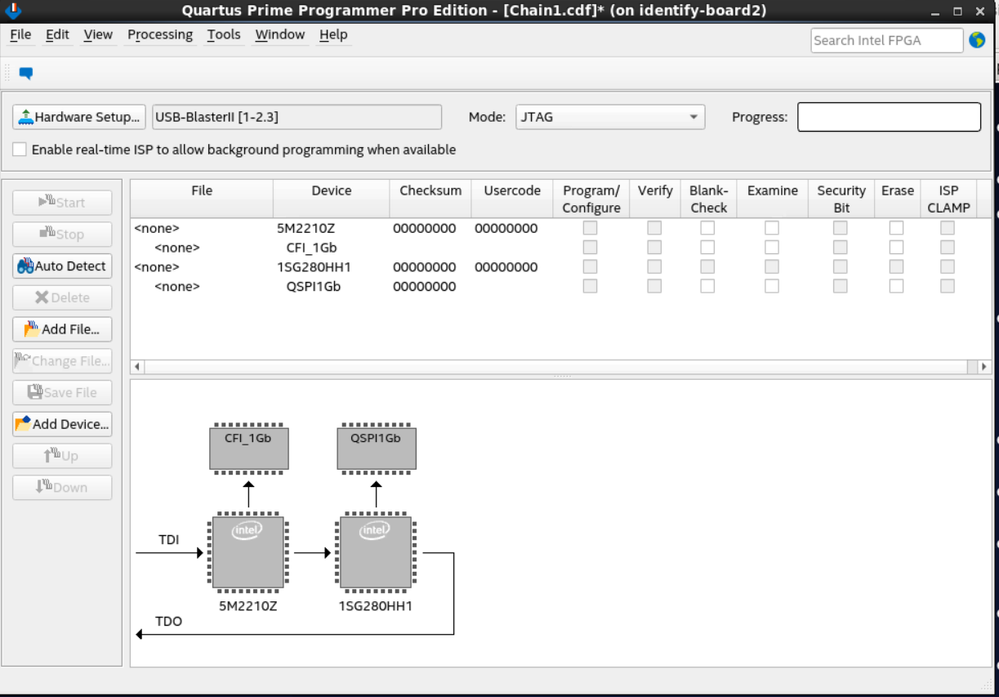The image size is (999, 697).
Task: Click the ISP CLAMP column header
Action: click(948, 199)
